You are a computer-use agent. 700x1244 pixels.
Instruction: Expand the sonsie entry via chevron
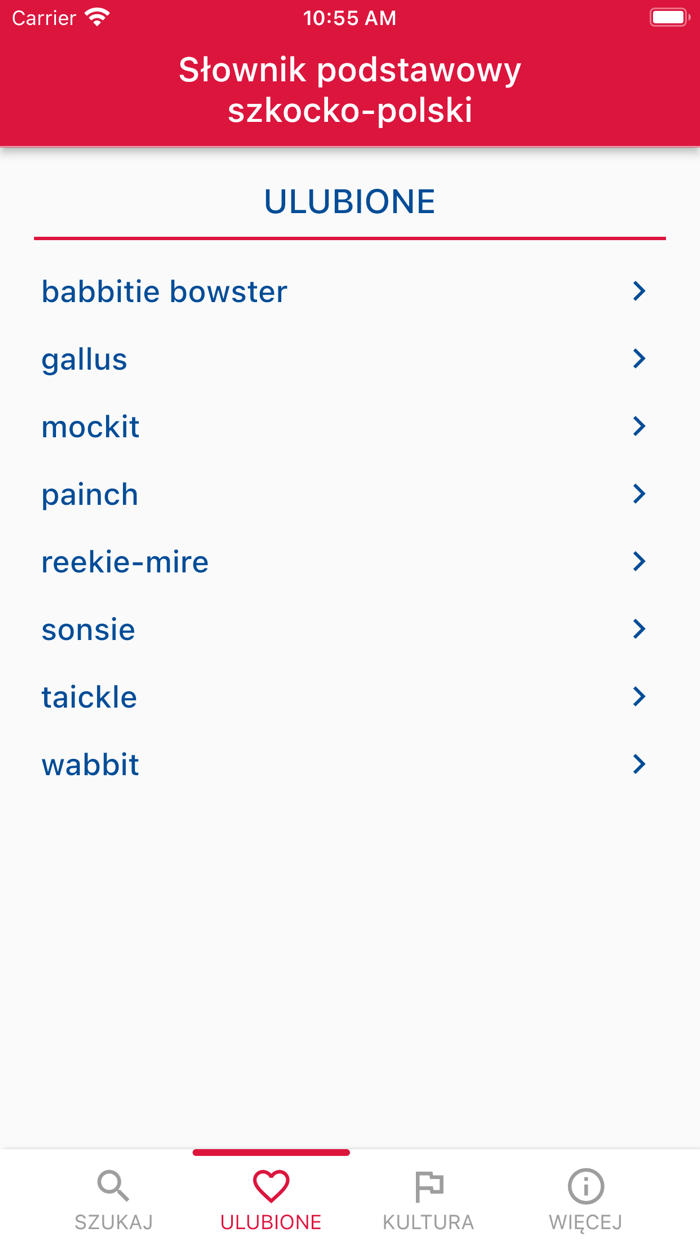click(639, 629)
